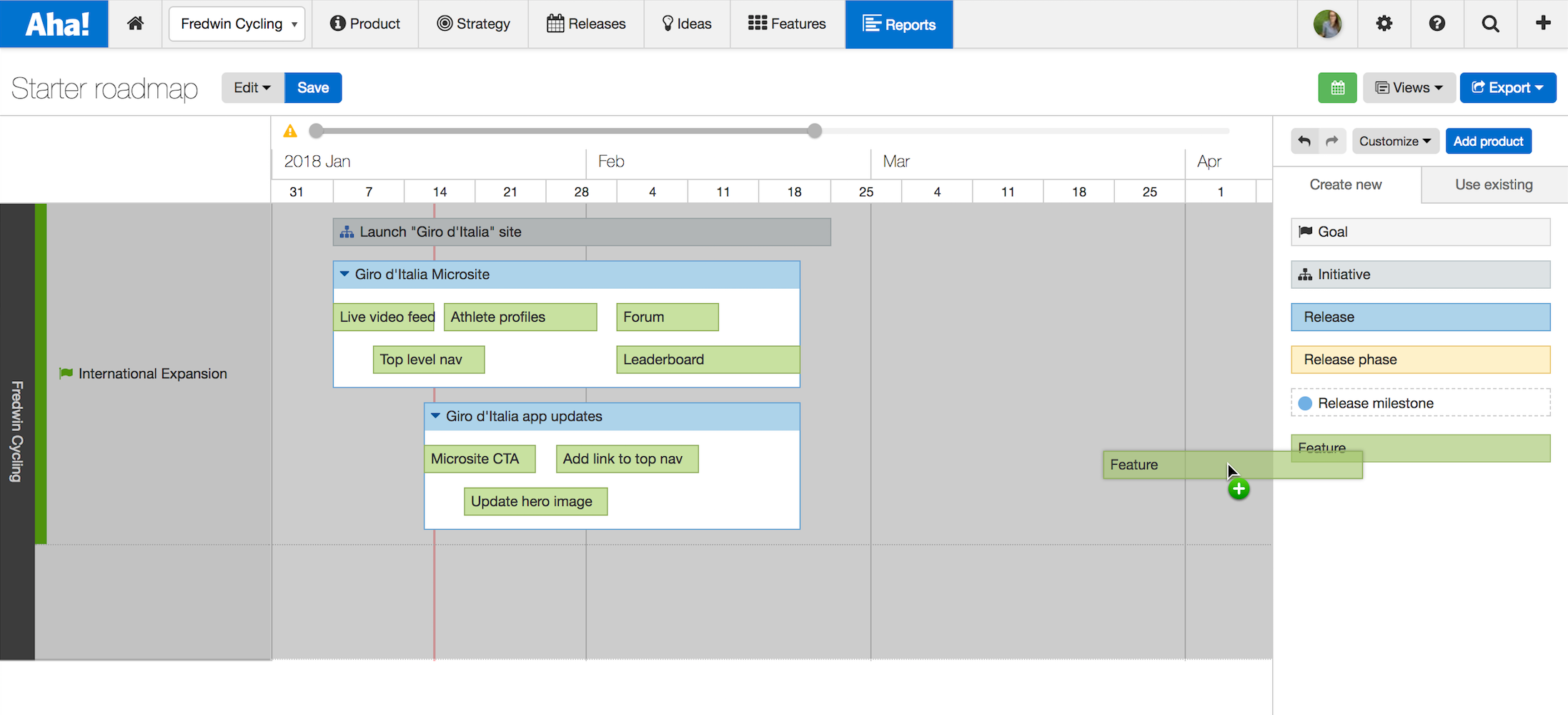Open the Aha! search magnifier
This screenshot has height=715, width=1568.
[1490, 24]
